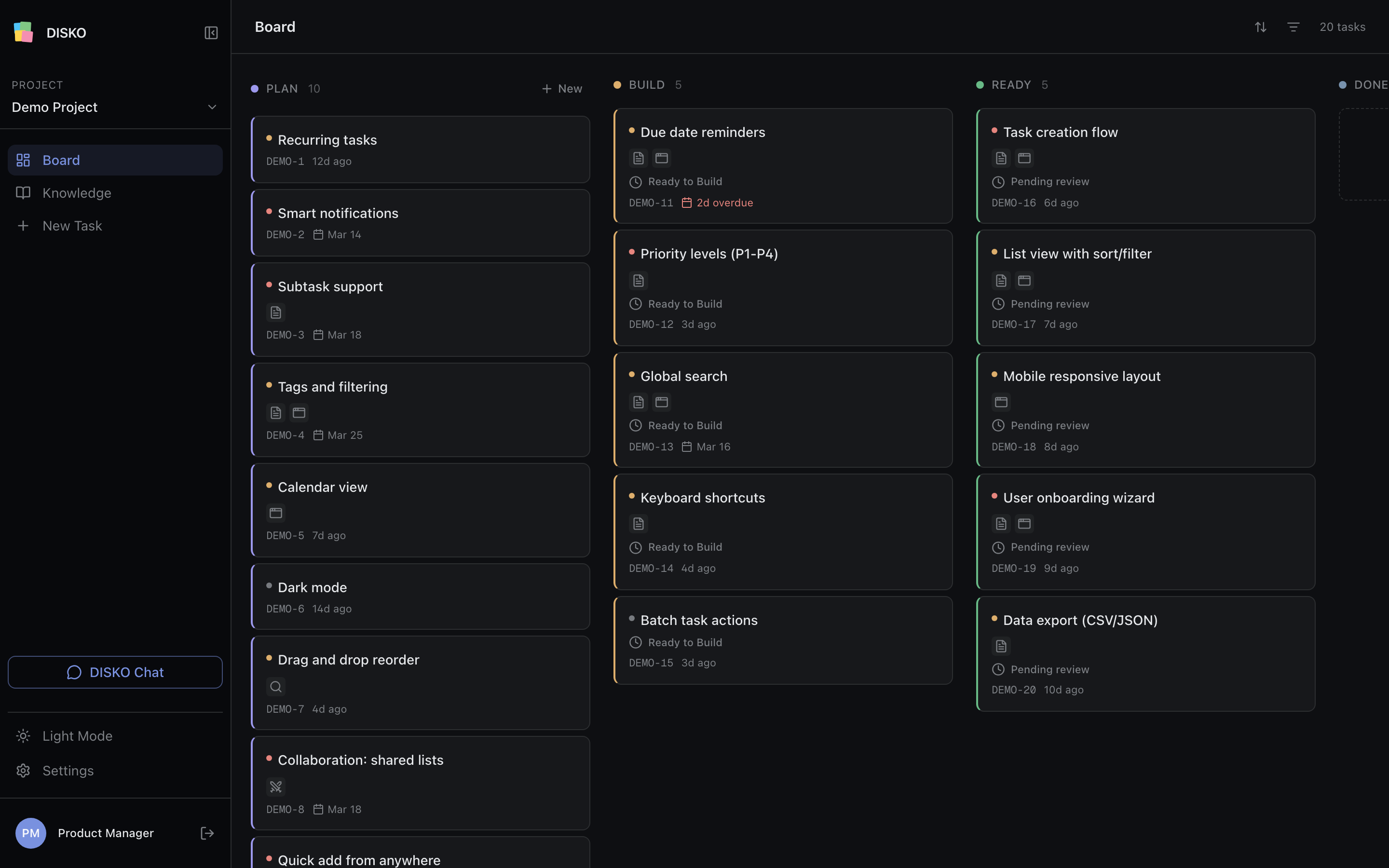The width and height of the screenshot is (1389, 868).
Task: Click the crossed-swords icon on Collaboration shared lists card
Action: click(x=276, y=787)
